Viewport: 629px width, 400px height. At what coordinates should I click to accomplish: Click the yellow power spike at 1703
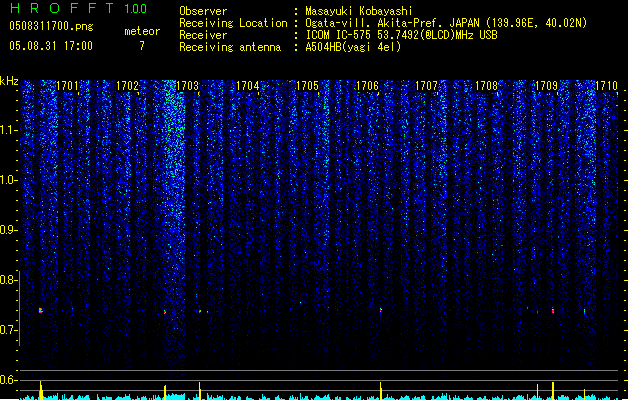(x=200, y=391)
